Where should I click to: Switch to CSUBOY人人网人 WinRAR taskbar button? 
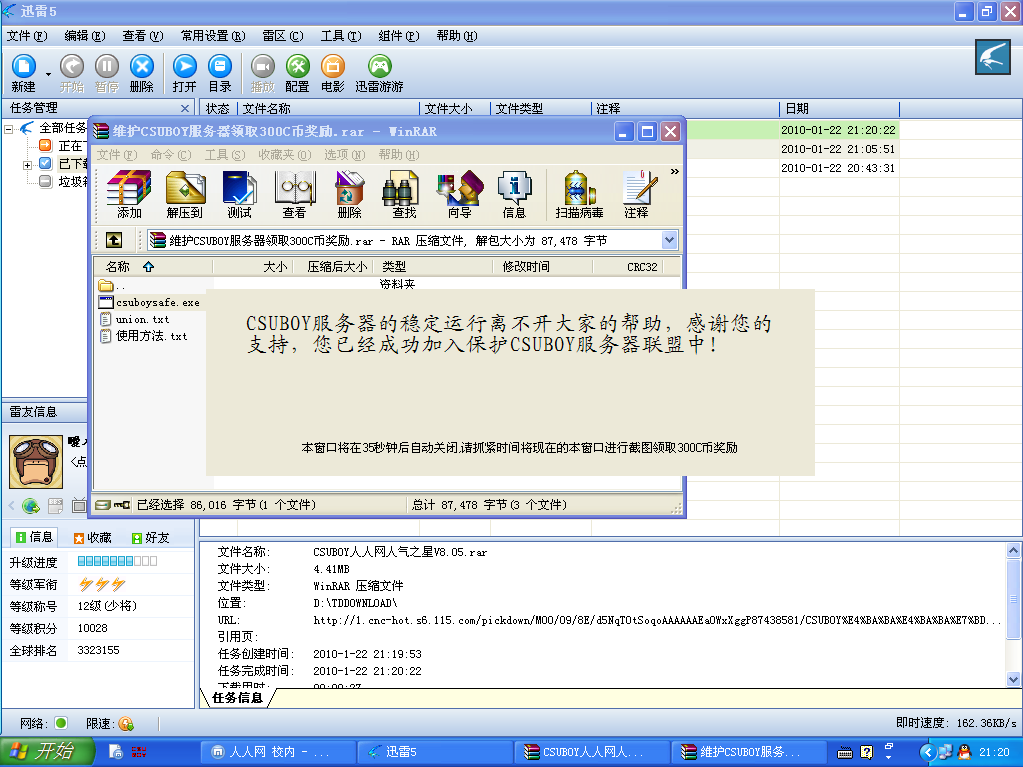coord(592,752)
